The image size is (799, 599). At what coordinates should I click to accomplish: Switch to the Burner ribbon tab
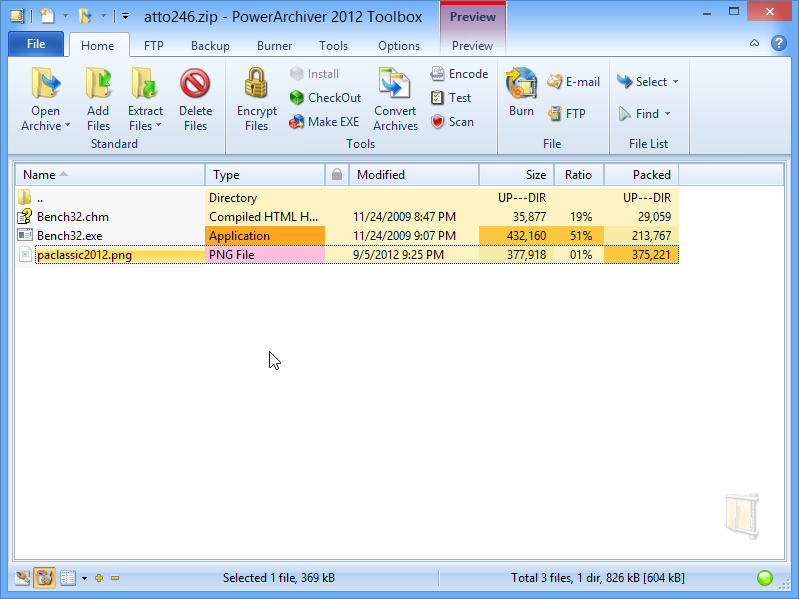pyautogui.click(x=274, y=45)
